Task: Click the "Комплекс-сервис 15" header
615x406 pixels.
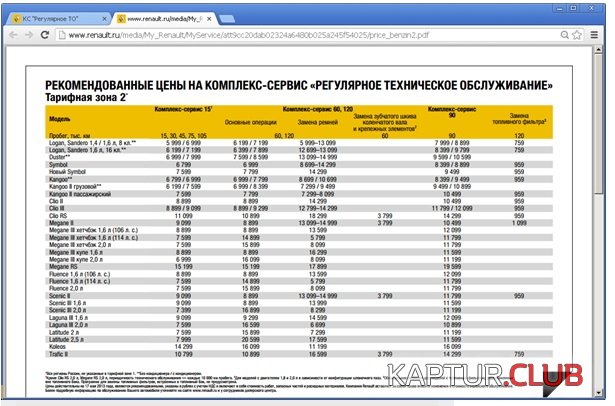Action: pyautogui.click(x=183, y=109)
